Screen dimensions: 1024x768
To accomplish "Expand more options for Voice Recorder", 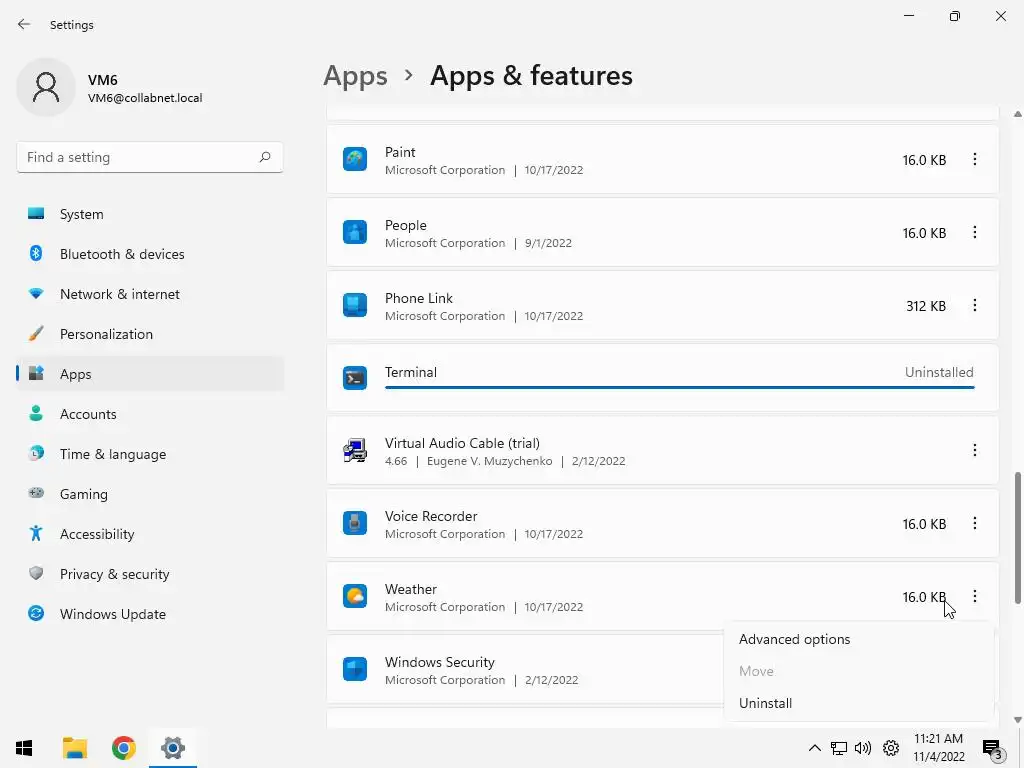I will point(975,524).
